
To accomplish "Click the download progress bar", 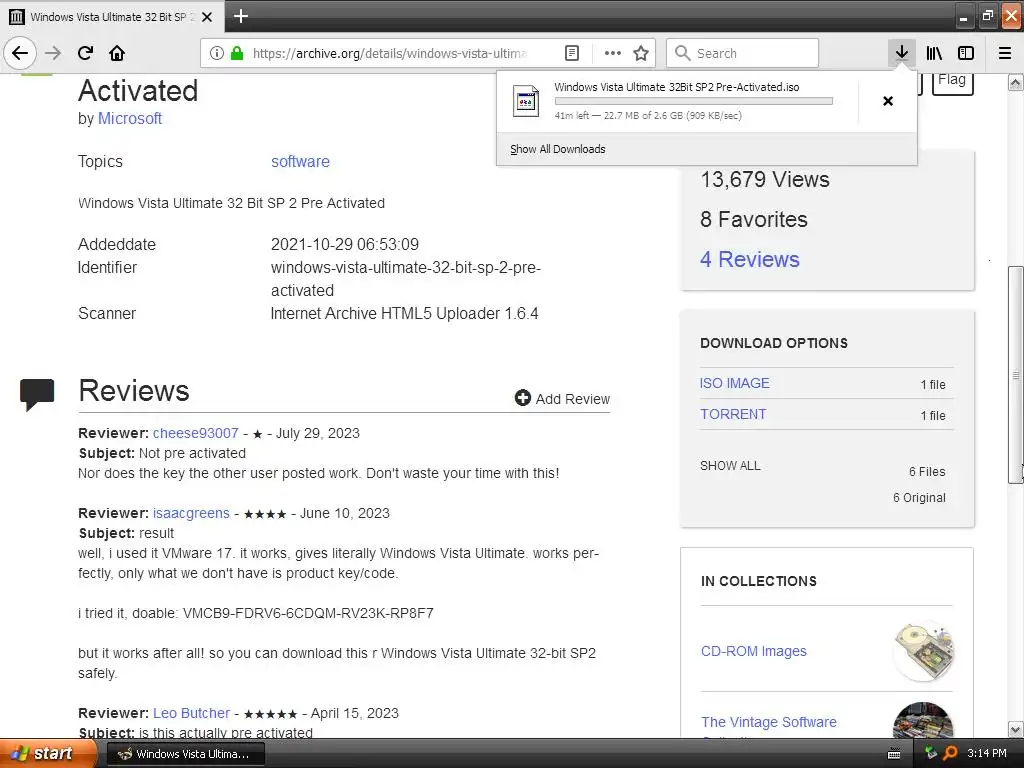I will (x=694, y=101).
